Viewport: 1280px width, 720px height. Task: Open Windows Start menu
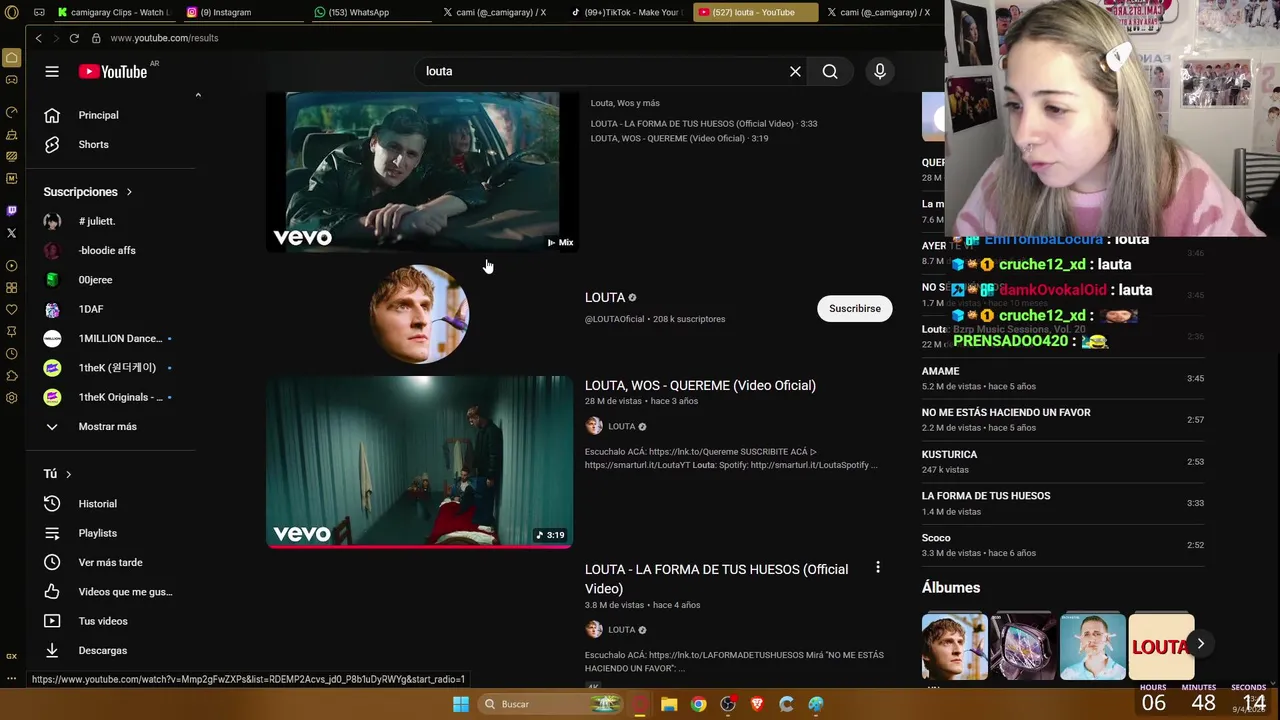point(460,704)
